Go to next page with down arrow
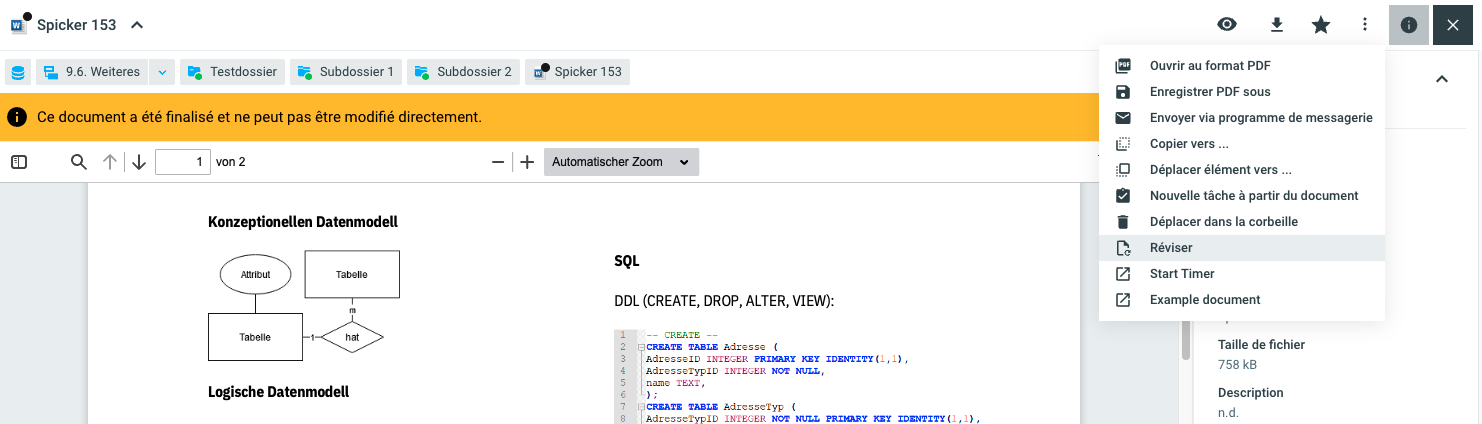The height and width of the screenshot is (424, 1482). click(x=139, y=162)
